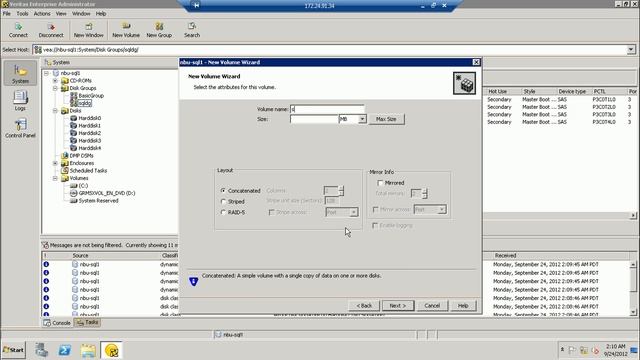Select Harddisk3 in the tree
The image size is (640, 360).
(x=89, y=140)
